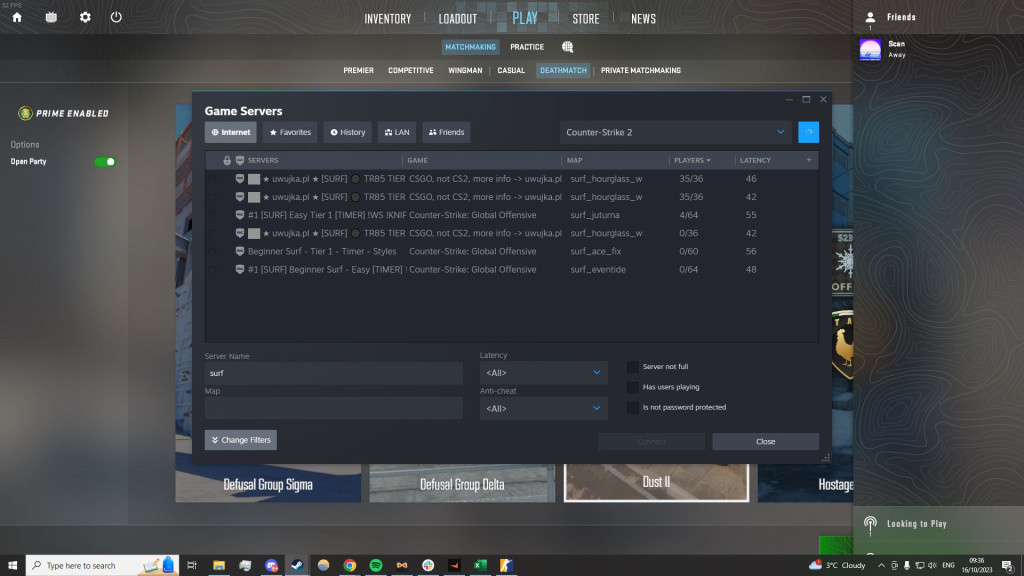Image resolution: width=1024 pixels, height=576 pixels.
Task: Select Competitive game mode
Action: tap(411, 71)
